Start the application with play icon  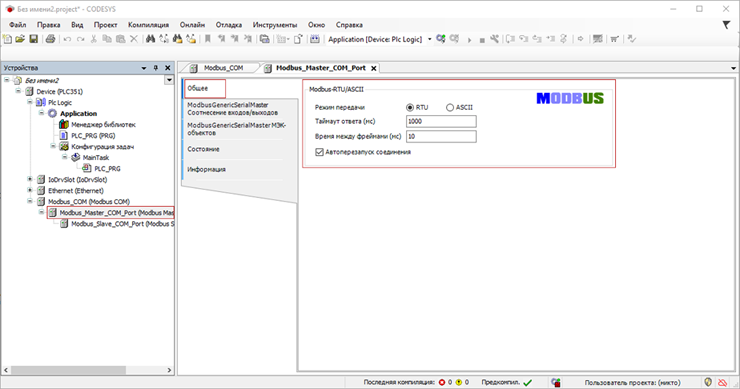click(469, 40)
